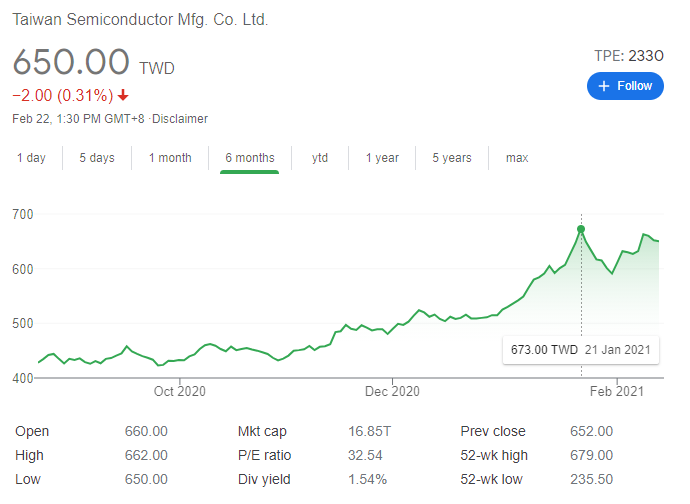Click the 52-wk low value 235.50
The height and width of the screenshot is (504, 690).
(x=591, y=479)
